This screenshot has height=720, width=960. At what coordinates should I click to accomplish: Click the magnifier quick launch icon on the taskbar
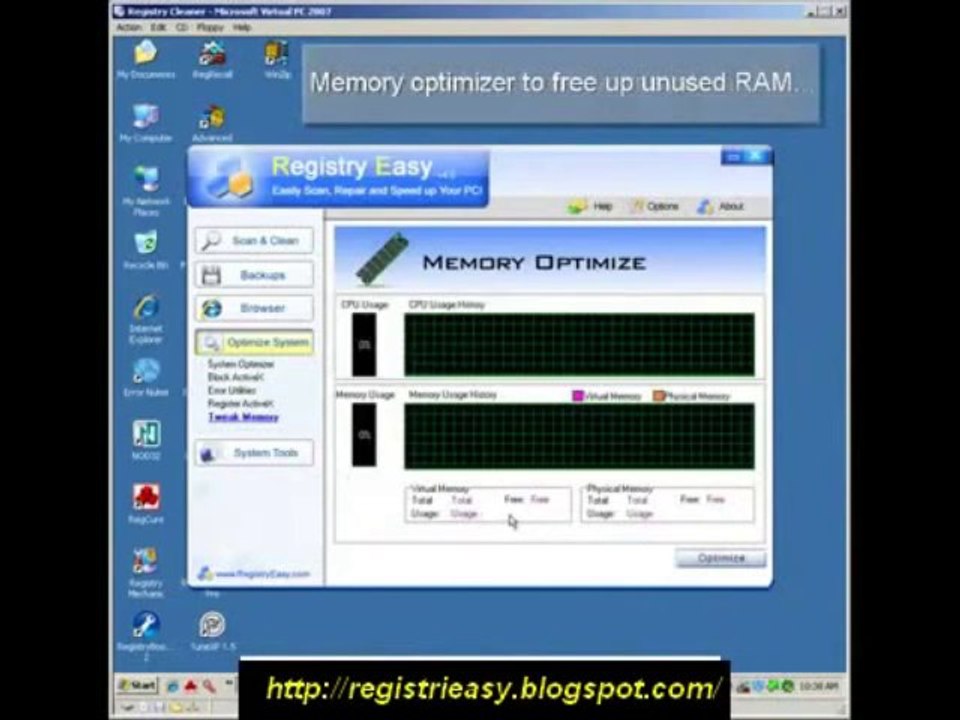coord(208,686)
